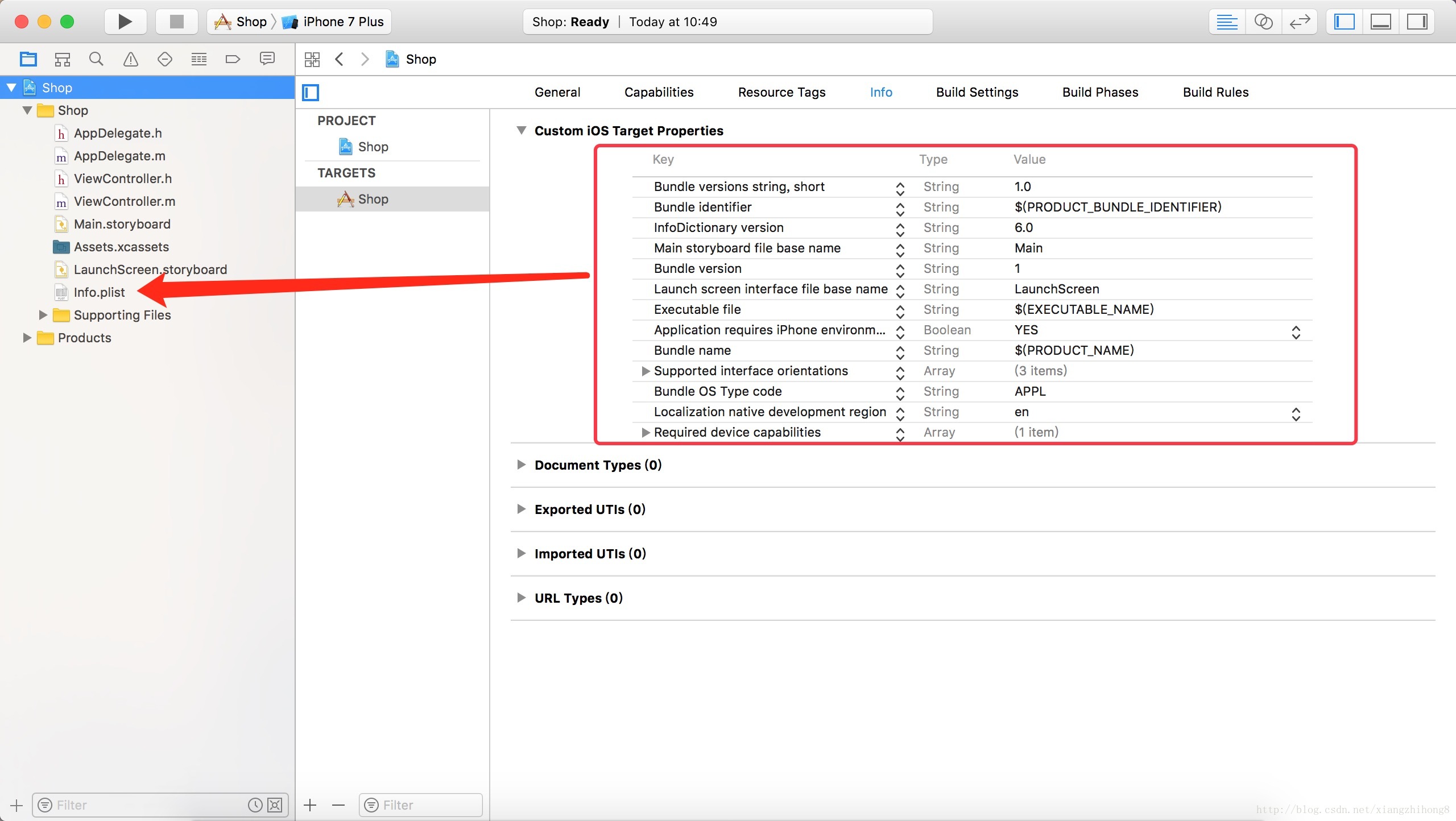Expand the Exported UTIs section
1456x821 pixels.
click(521, 509)
